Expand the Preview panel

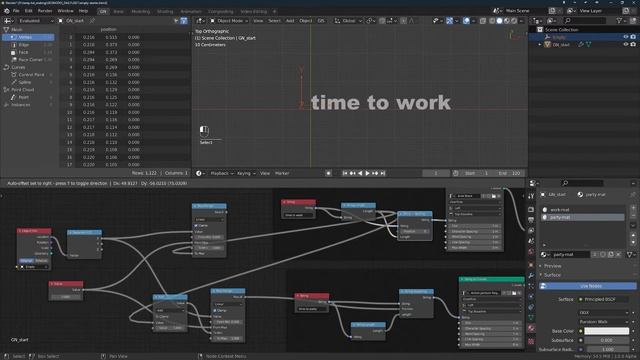552,266
